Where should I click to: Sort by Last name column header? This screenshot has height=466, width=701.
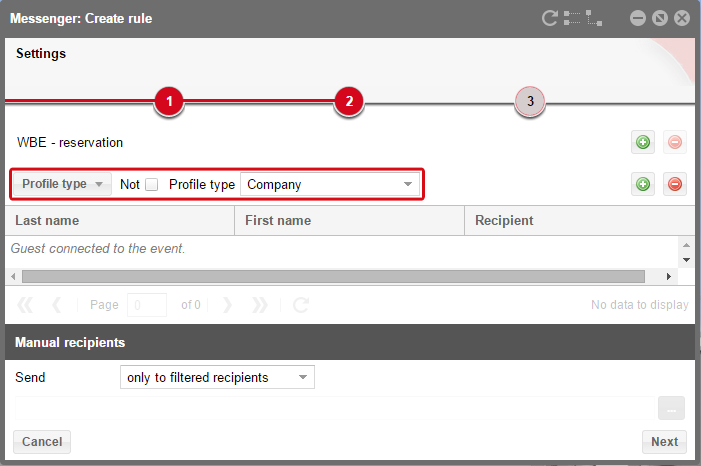tap(120, 220)
